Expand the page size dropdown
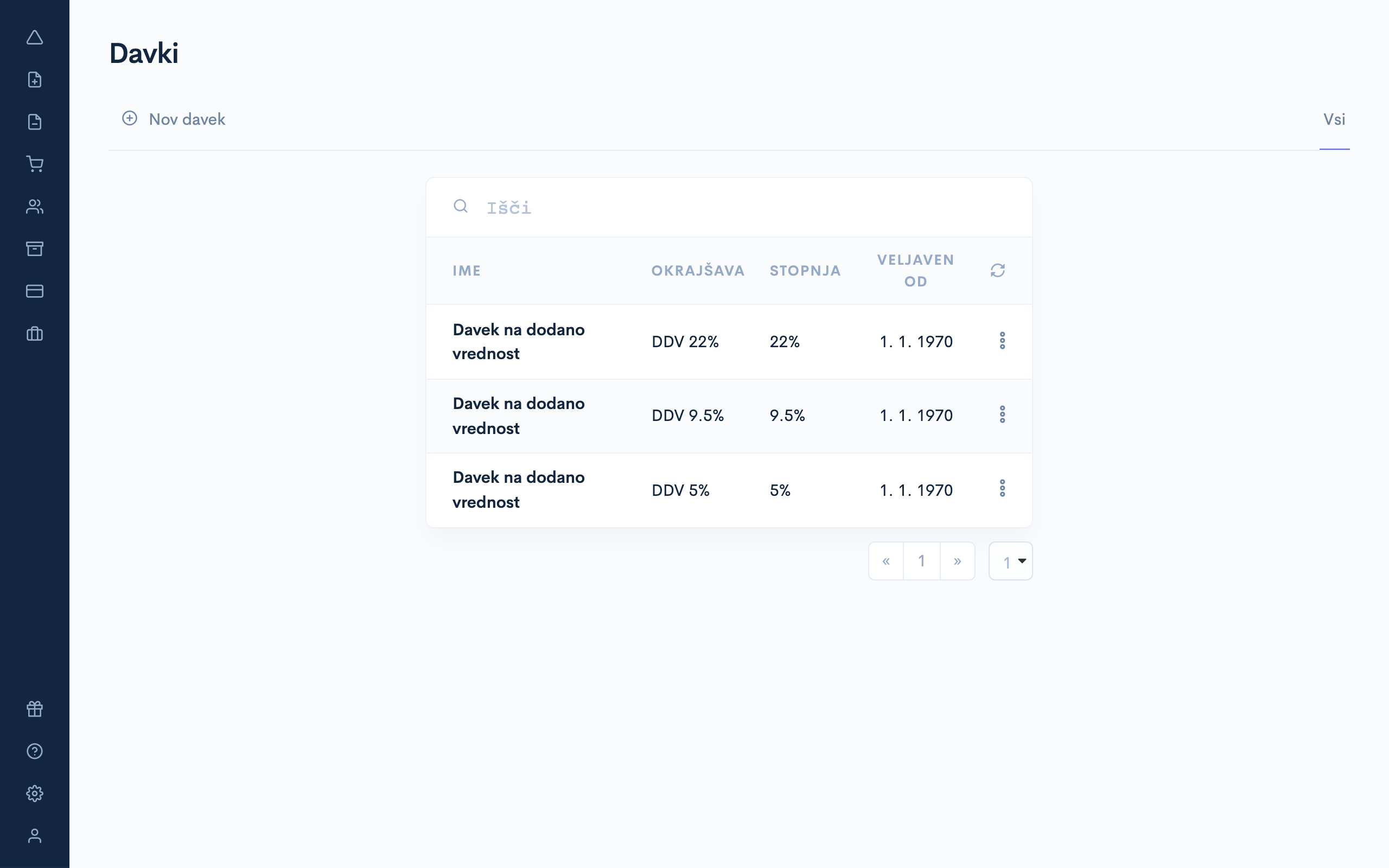This screenshot has height=868, width=1389. click(x=1010, y=561)
